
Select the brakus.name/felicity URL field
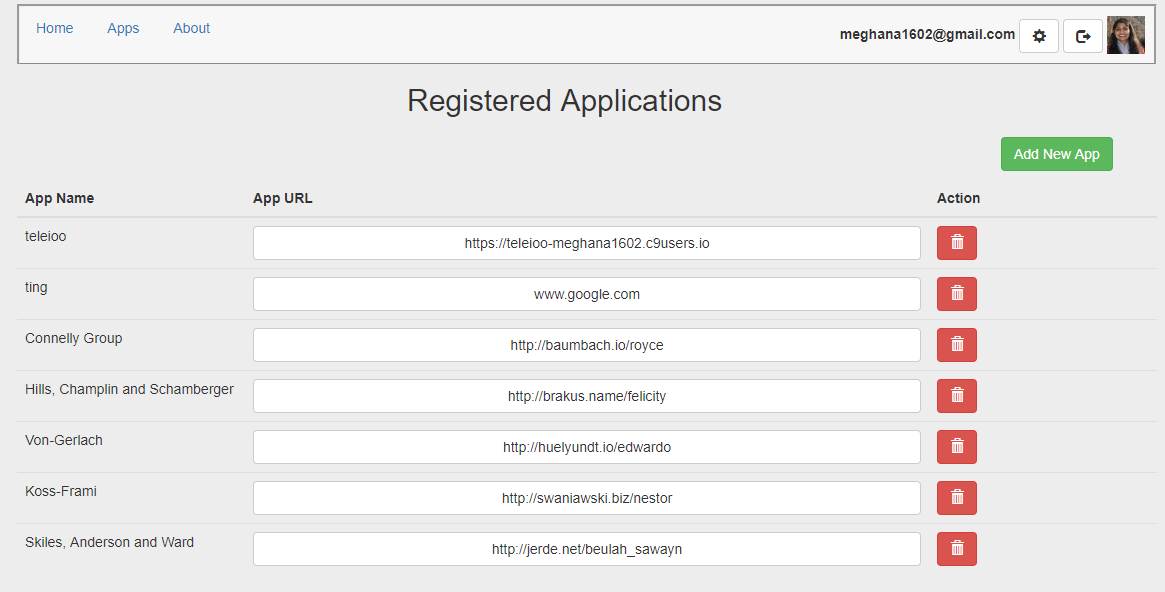point(586,396)
